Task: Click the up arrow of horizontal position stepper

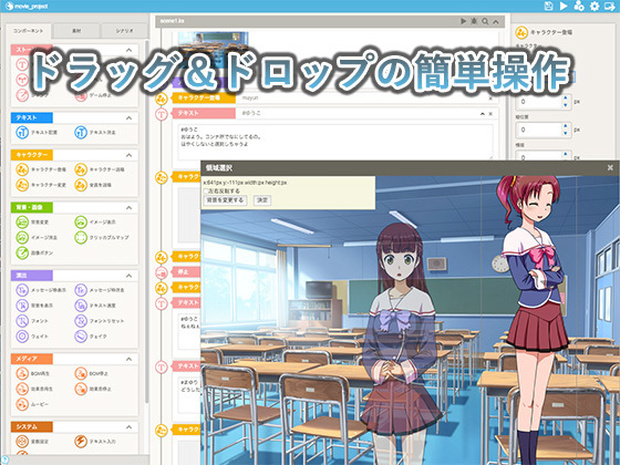Action: pyautogui.click(x=565, y=98)
